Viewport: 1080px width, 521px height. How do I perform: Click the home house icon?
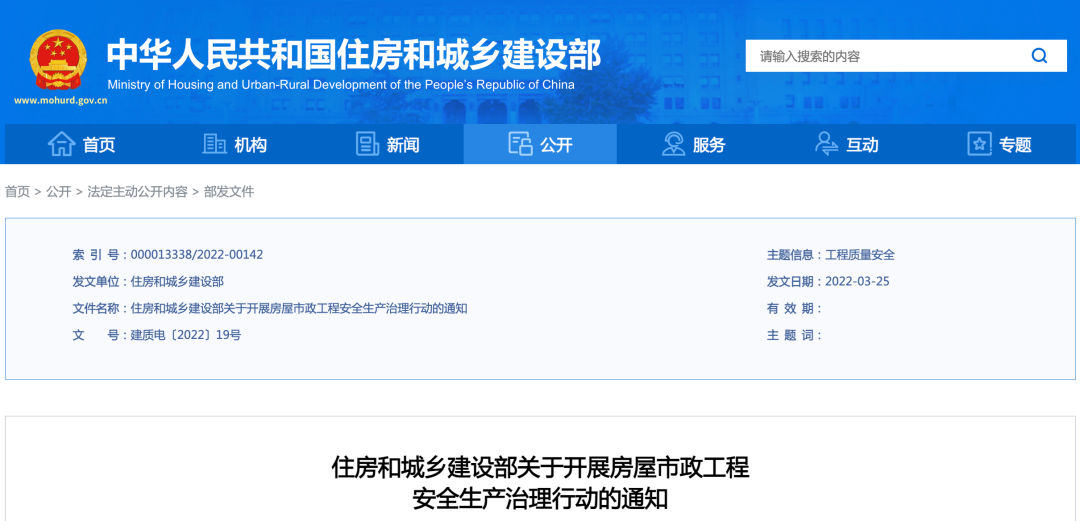coord(61,144)
